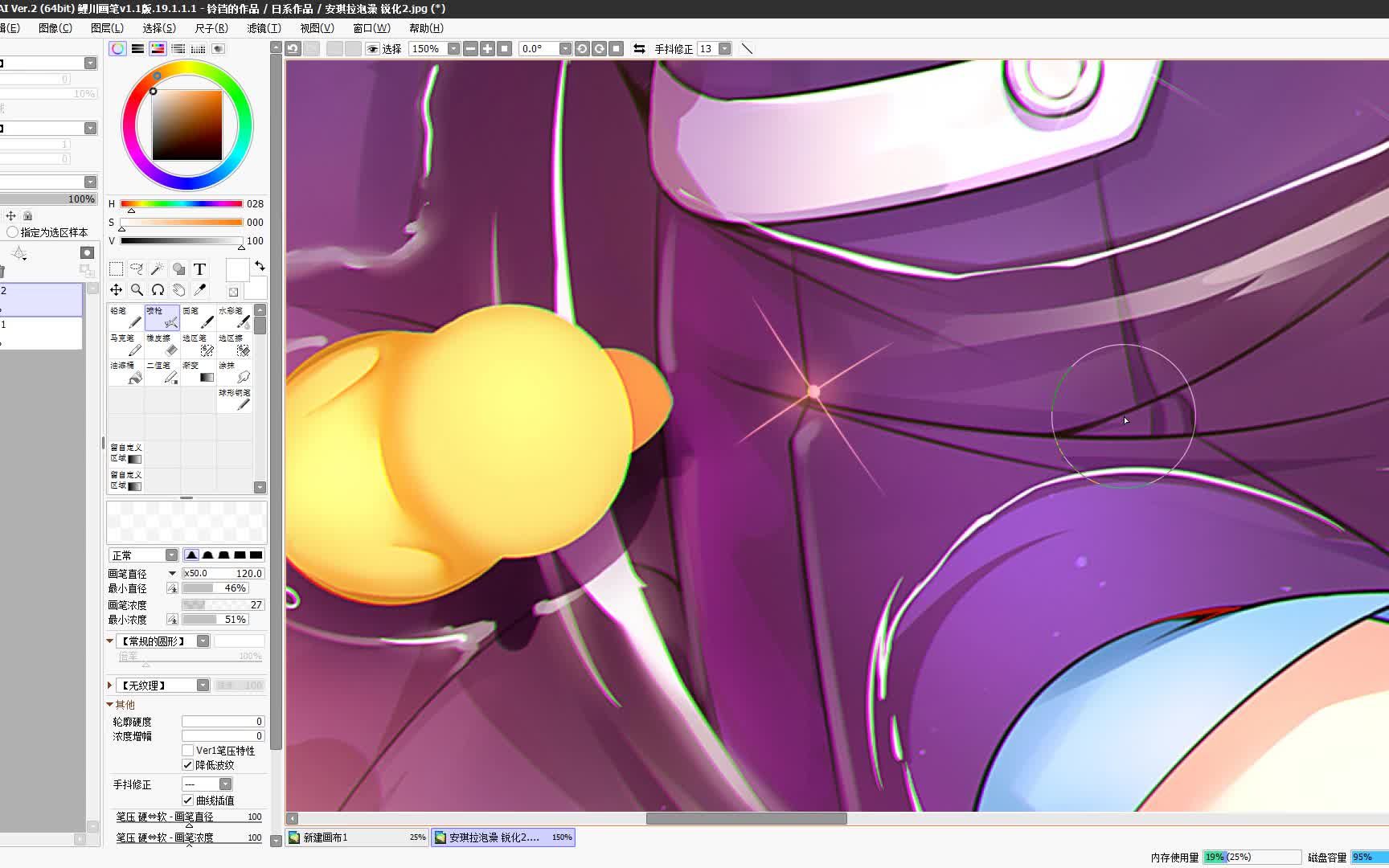Open the rotation angle 0.0° dropdown
This screenshot has width=1389, height=868.
565,49
